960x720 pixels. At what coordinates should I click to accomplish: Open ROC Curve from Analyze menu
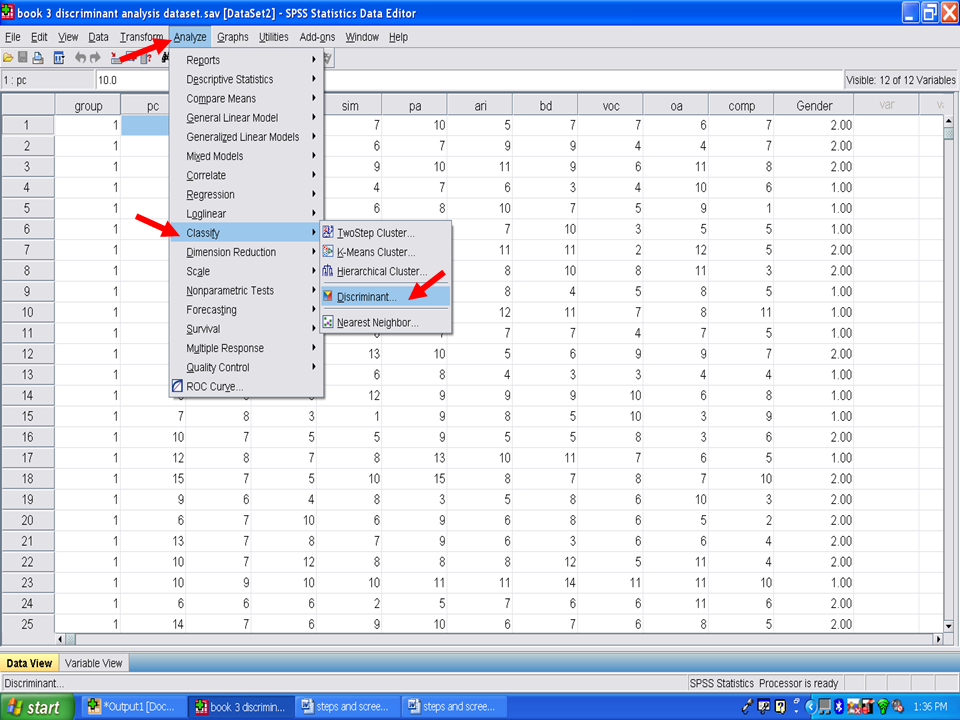point(213,387)
